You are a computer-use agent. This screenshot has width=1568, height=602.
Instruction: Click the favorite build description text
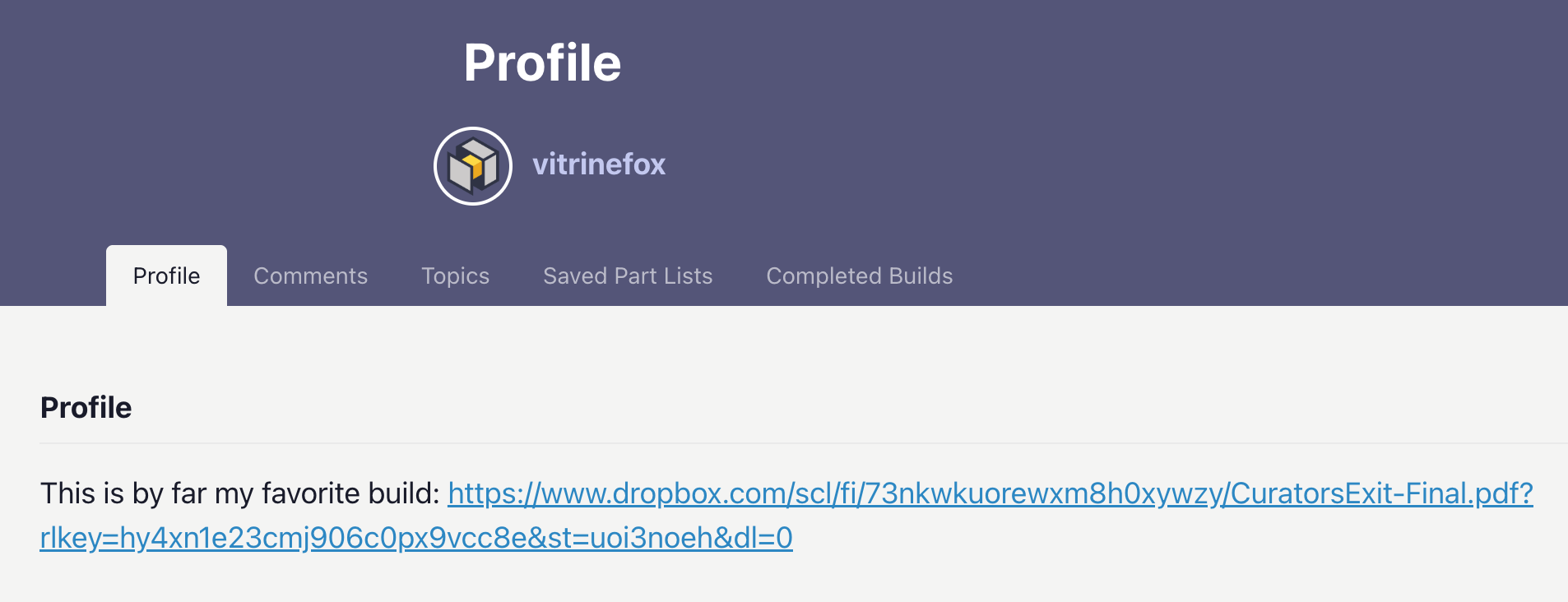click(239, 493)
